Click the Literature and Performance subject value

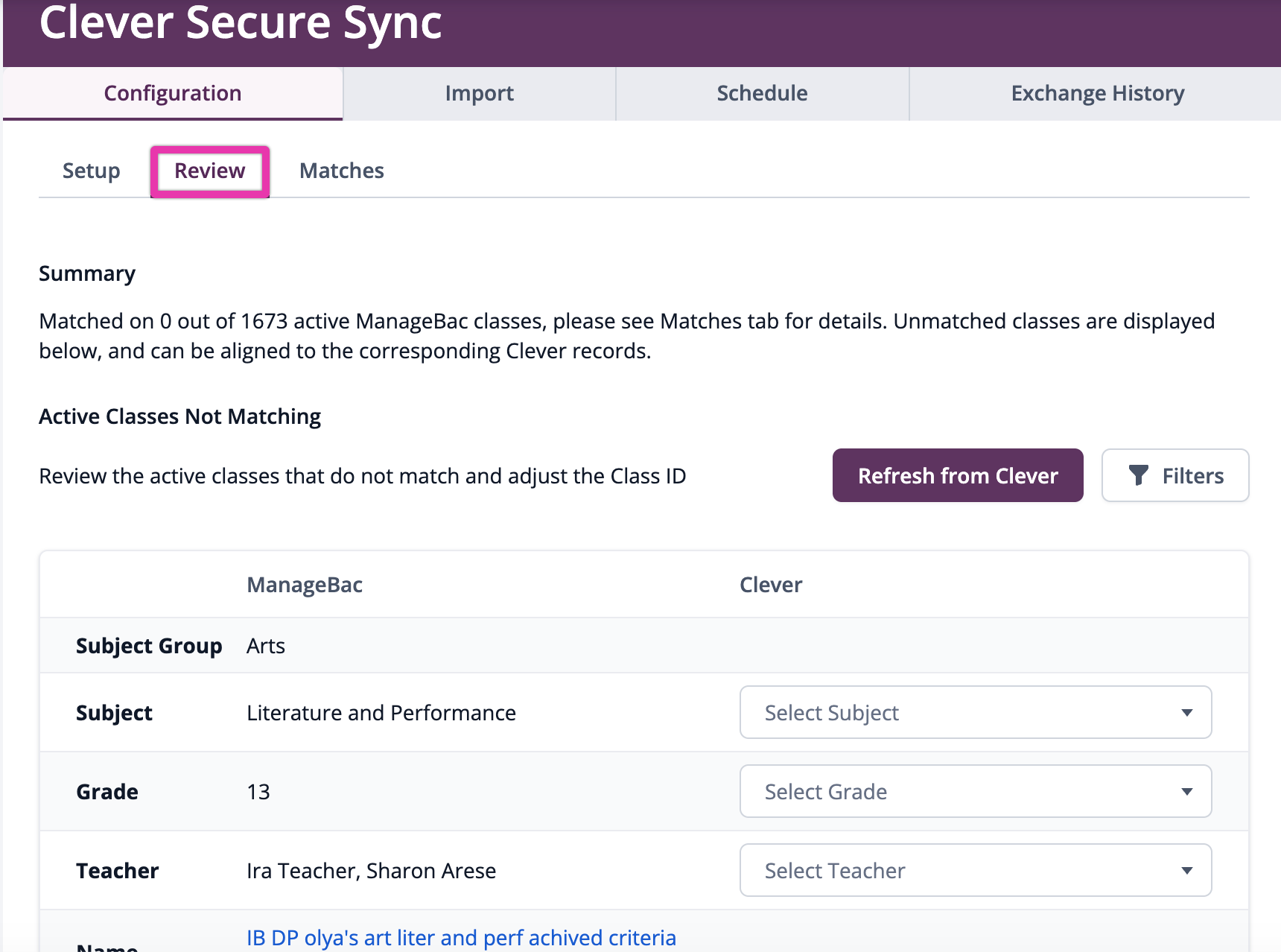(381, 713)
